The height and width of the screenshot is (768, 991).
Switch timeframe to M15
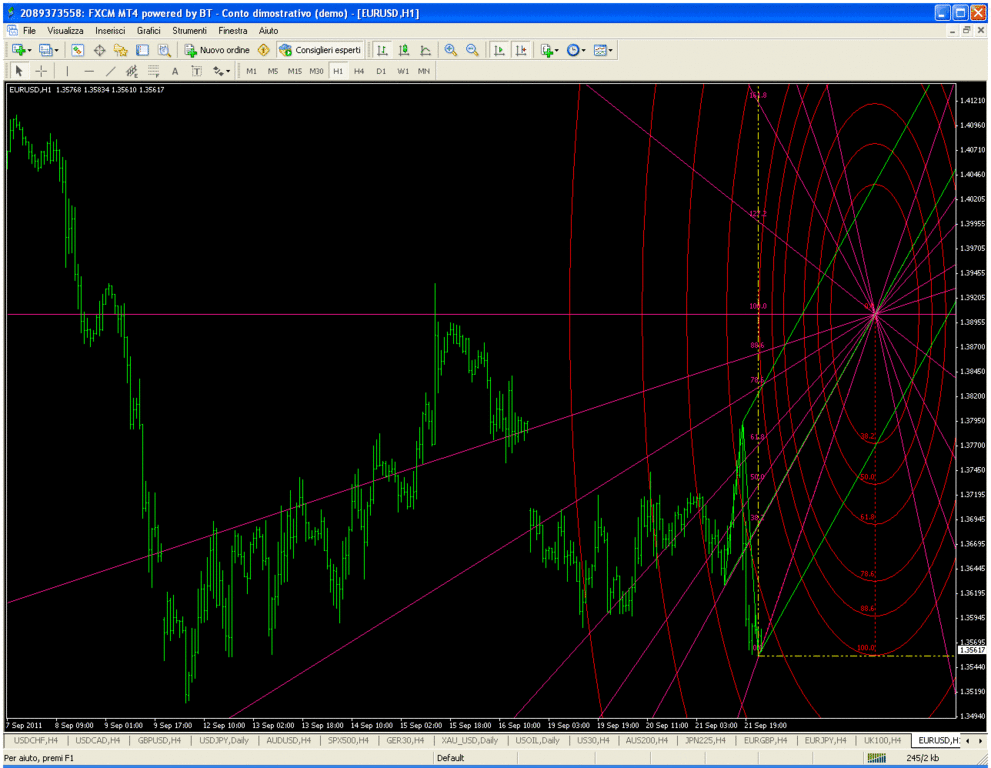[295, 71]
